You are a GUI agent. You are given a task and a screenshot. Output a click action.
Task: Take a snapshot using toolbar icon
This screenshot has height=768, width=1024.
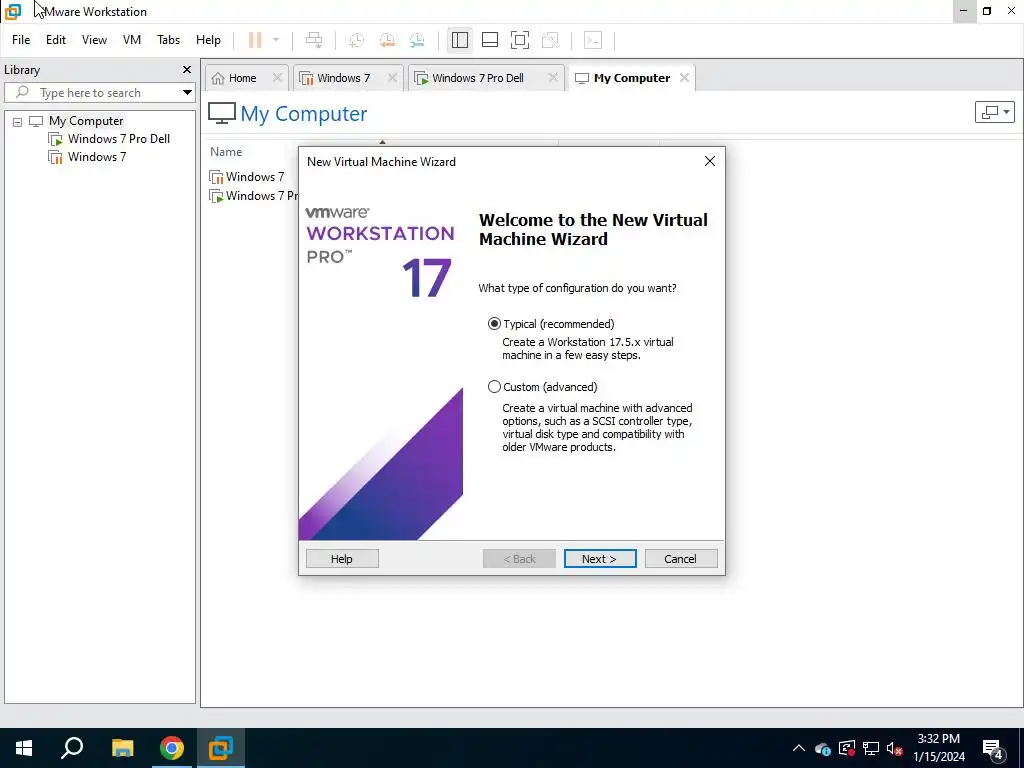(357, 40)
